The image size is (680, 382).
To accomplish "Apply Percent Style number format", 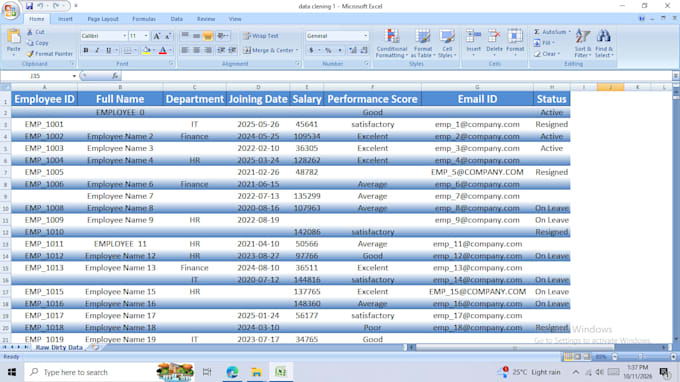I will pos(328,50).
